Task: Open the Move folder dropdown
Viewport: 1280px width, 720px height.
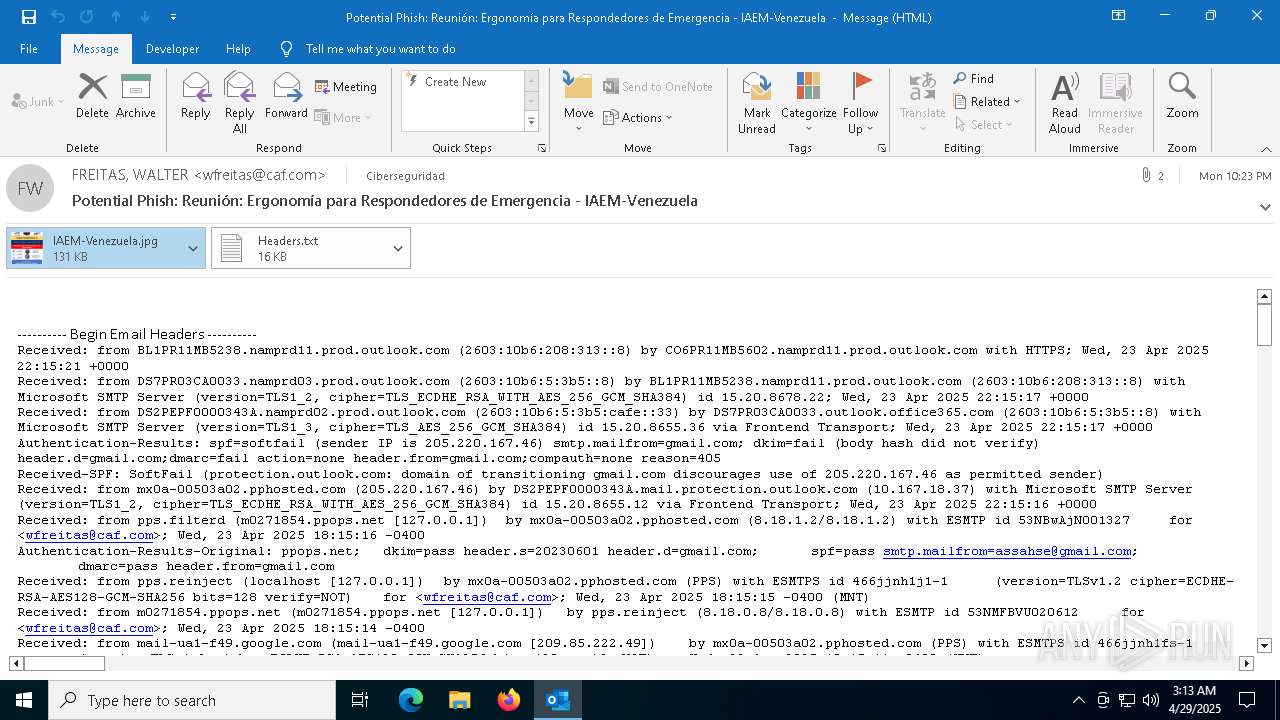Action: 578,102
